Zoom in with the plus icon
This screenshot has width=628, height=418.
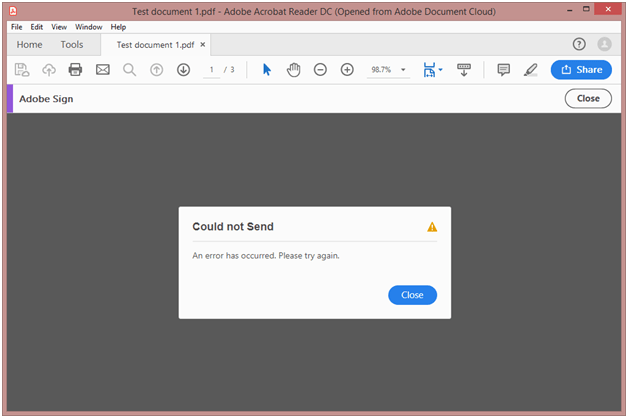click(x=347, y=70)
